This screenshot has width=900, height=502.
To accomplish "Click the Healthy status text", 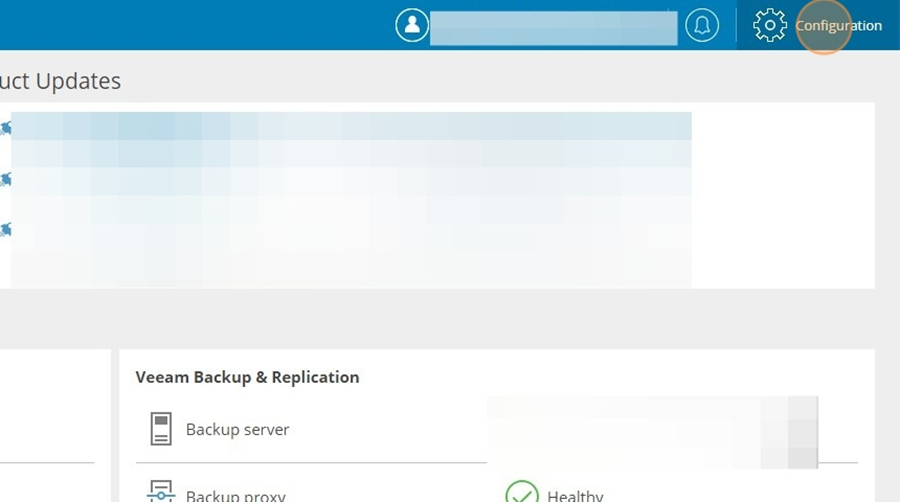I will (x=575, y=495).
